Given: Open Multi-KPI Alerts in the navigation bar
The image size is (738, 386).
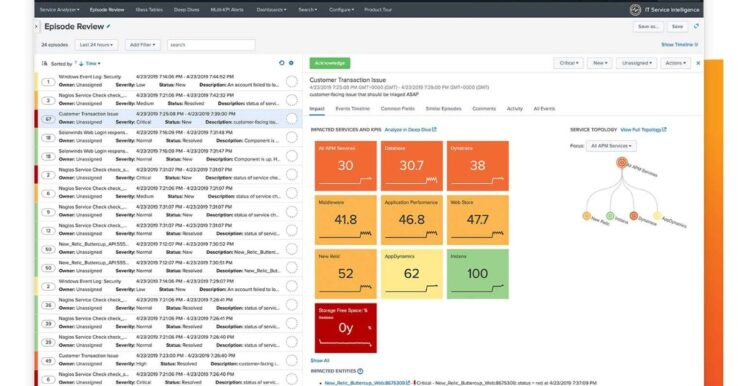Looking at the screenshot, I should click(x=227, y=9).
